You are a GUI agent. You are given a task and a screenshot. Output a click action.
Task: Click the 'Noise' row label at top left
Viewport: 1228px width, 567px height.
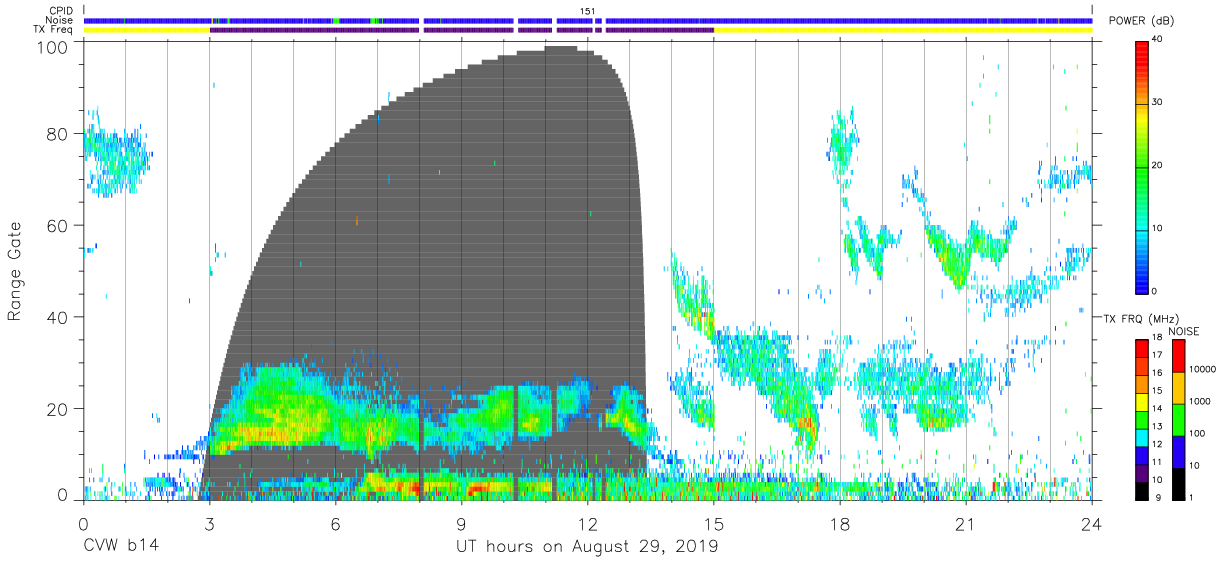[61, 20]
